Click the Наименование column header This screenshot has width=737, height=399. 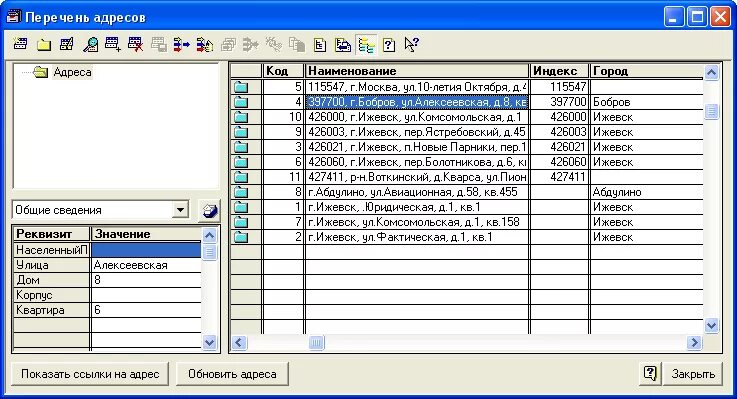pos(417,71)
